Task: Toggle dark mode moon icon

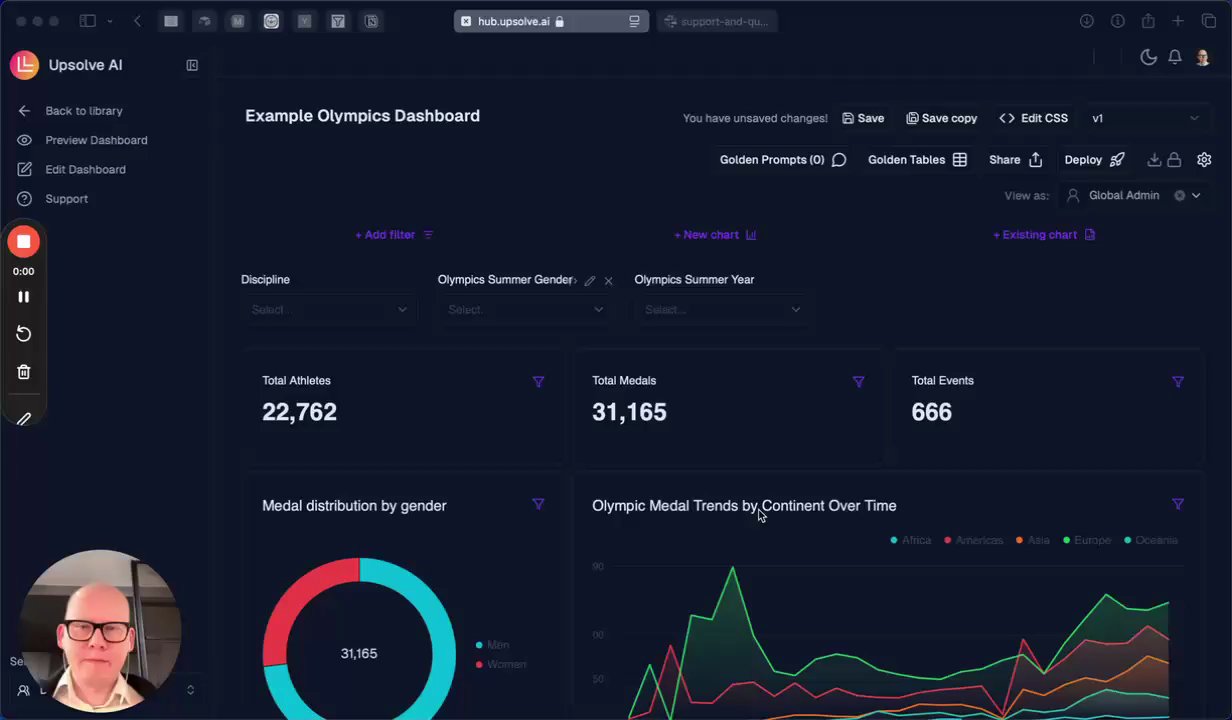Action: click(x=1148, y=57)
